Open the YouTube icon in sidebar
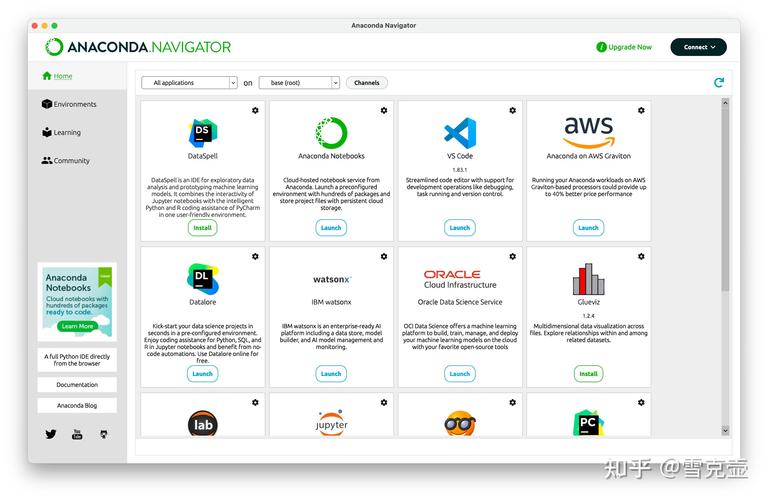The height and width of the screenshot is (500, 768). click(77, 434)
